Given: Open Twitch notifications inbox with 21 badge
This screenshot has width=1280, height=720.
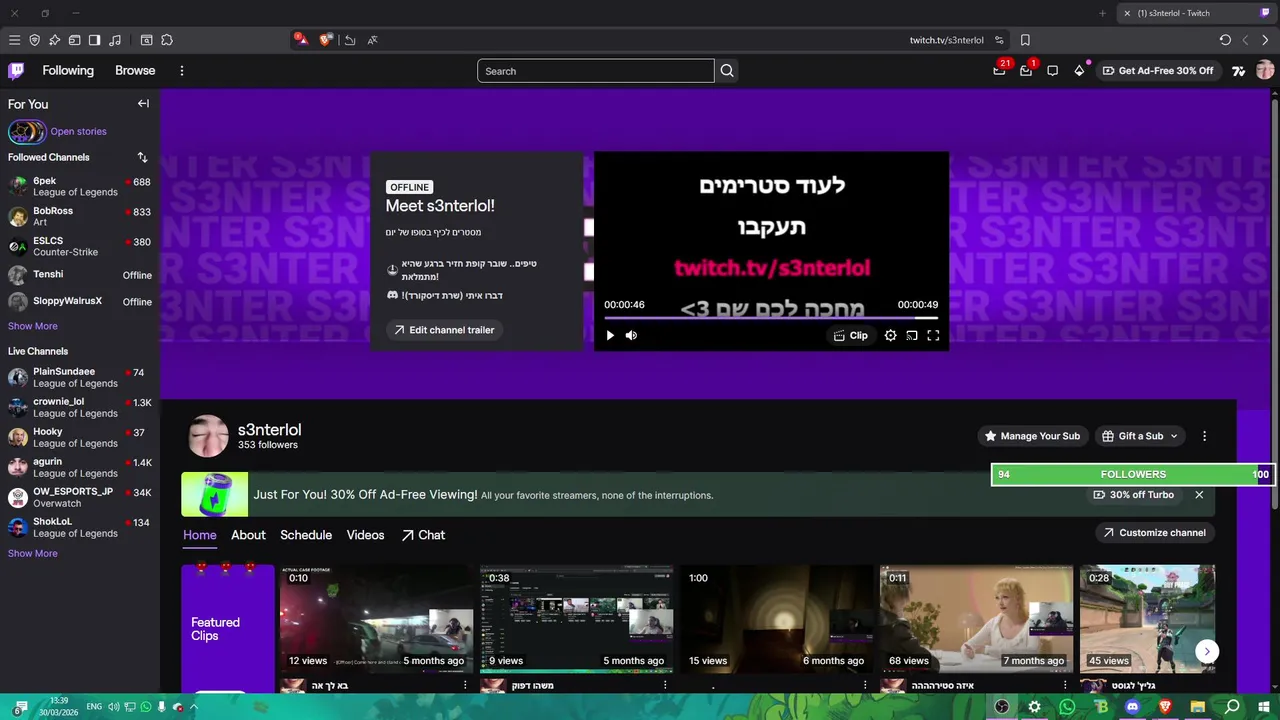Looking at the screenshot, I should (x=999, y=70).
